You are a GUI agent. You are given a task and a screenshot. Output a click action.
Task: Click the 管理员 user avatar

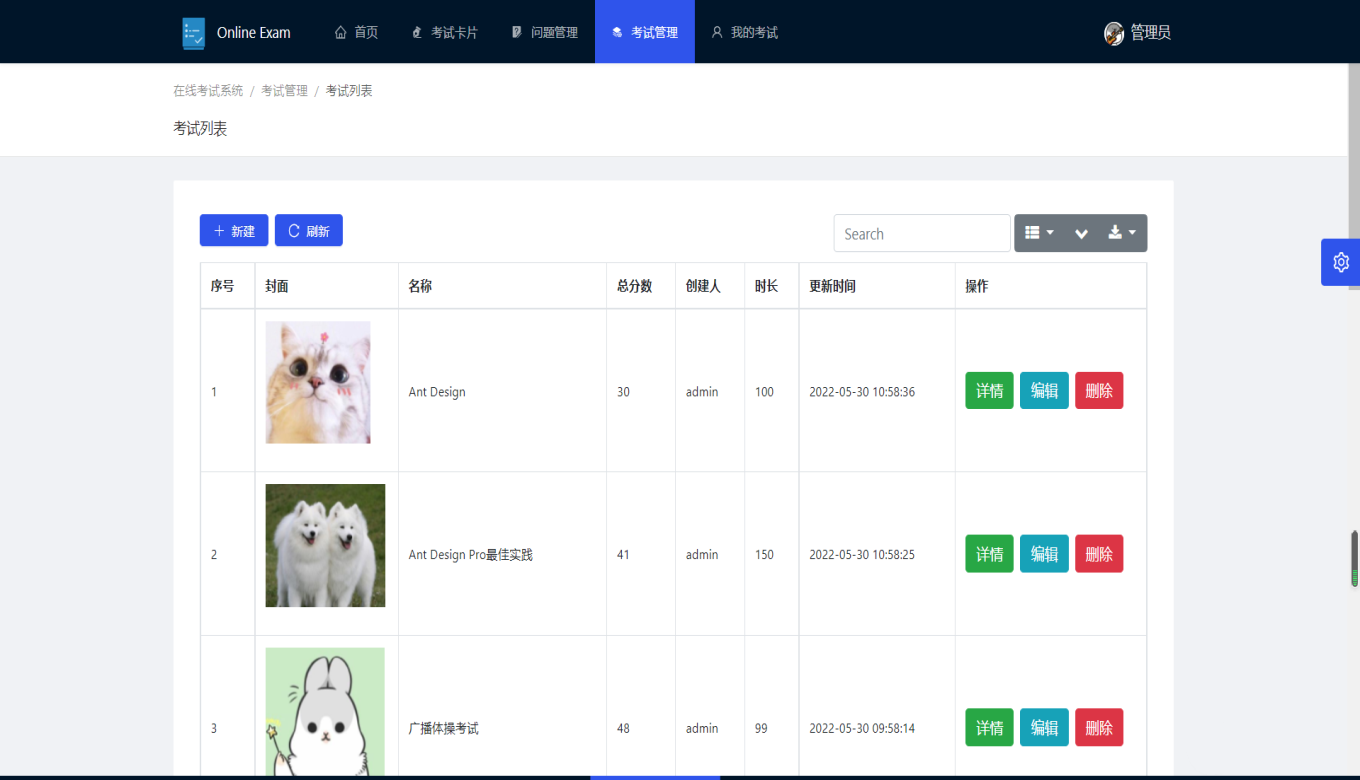[1114, 33]
